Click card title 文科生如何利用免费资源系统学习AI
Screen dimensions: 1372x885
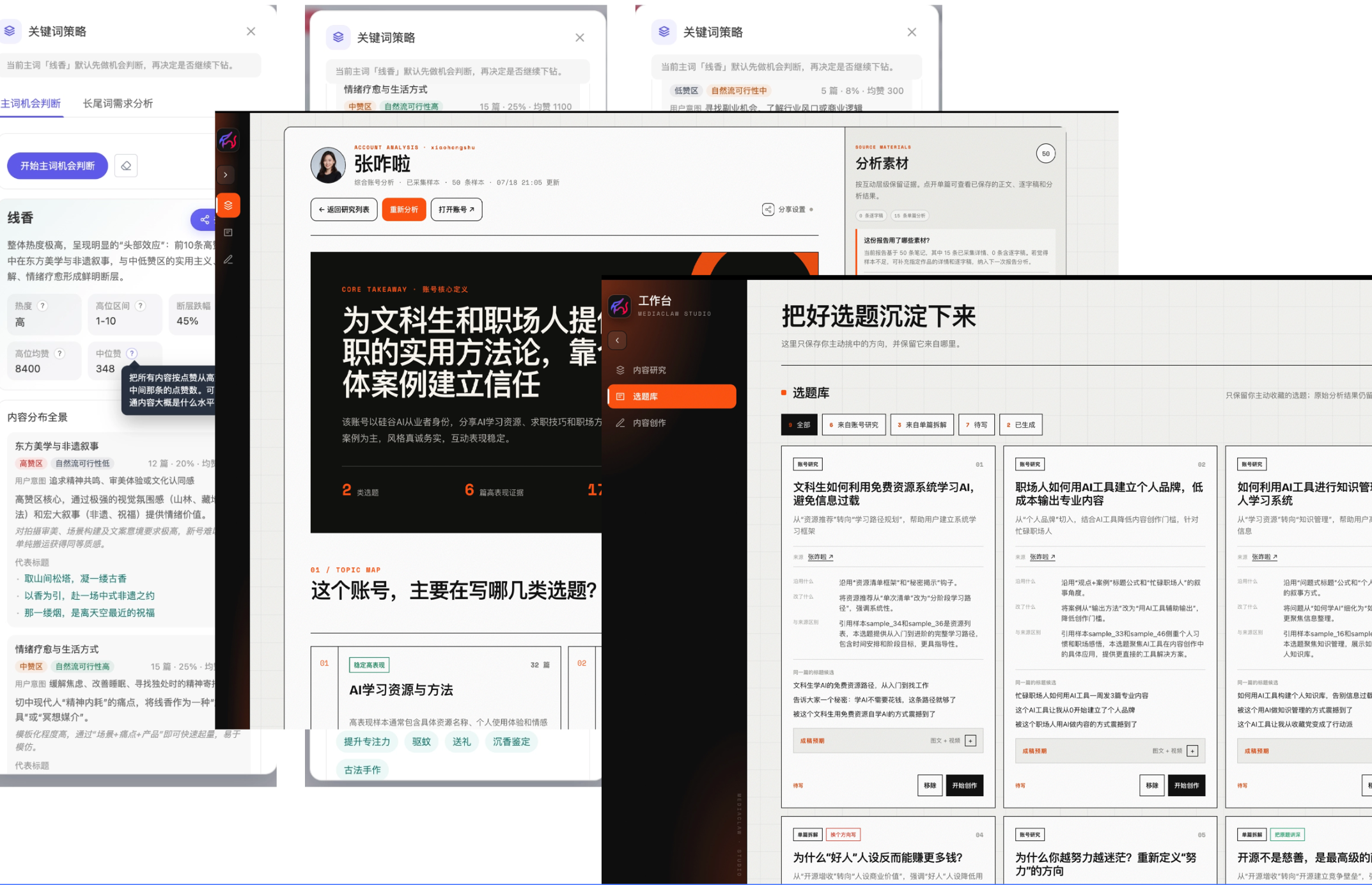[x=883, y=494]
